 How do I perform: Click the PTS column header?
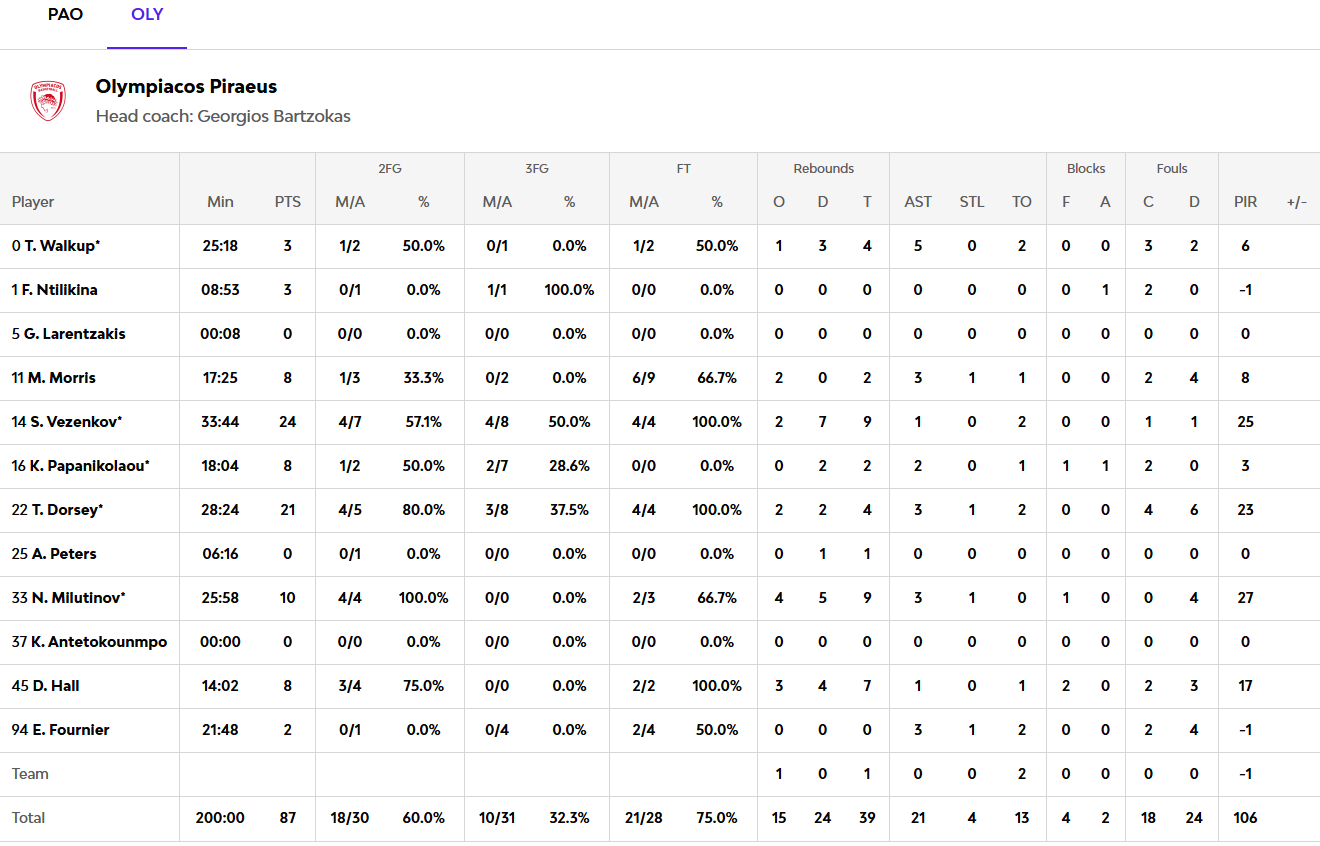[287, 202]
